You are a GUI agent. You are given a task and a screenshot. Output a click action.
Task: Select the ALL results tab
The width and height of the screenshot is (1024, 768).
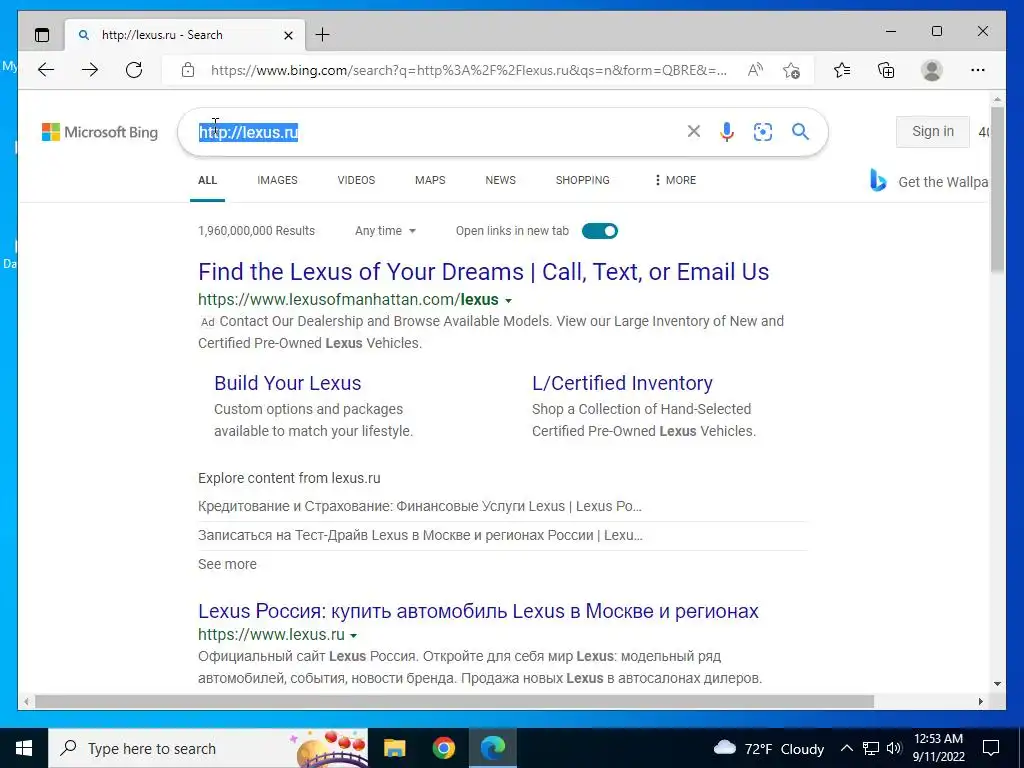click(208, 180)
